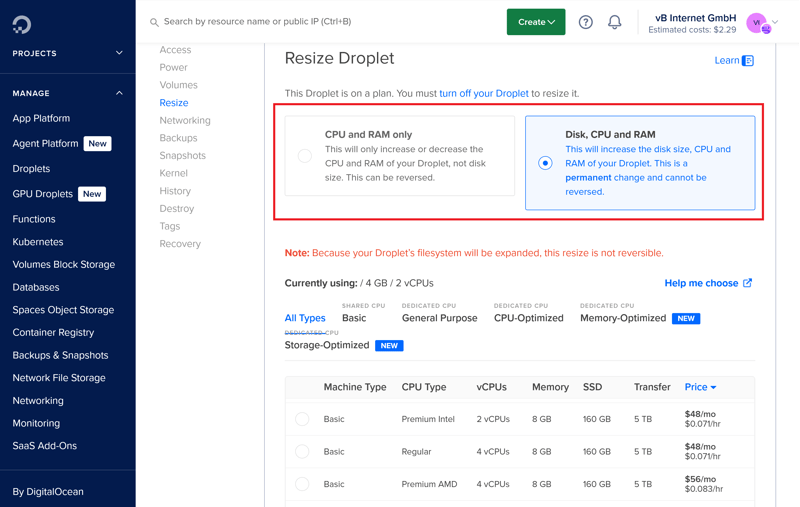Click the DigitalOcean logo icon

(22, 23)
